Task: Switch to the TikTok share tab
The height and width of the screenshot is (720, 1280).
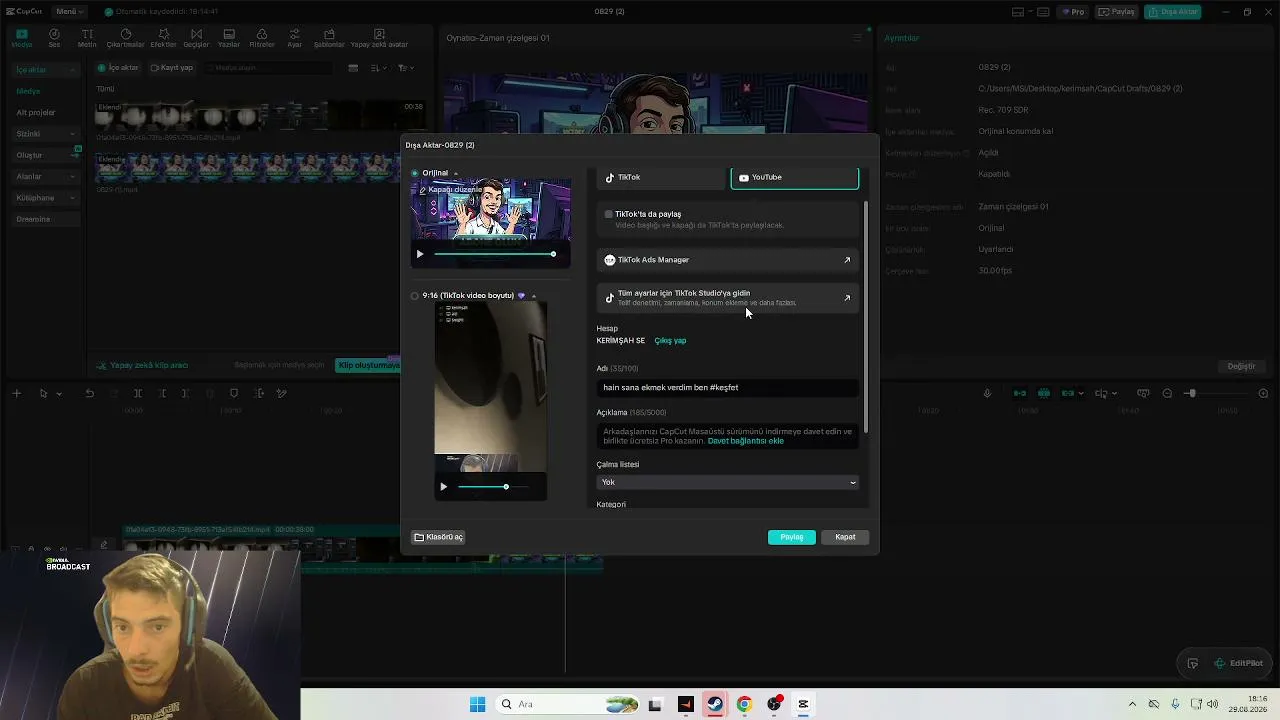Action: tap(661, 177)
